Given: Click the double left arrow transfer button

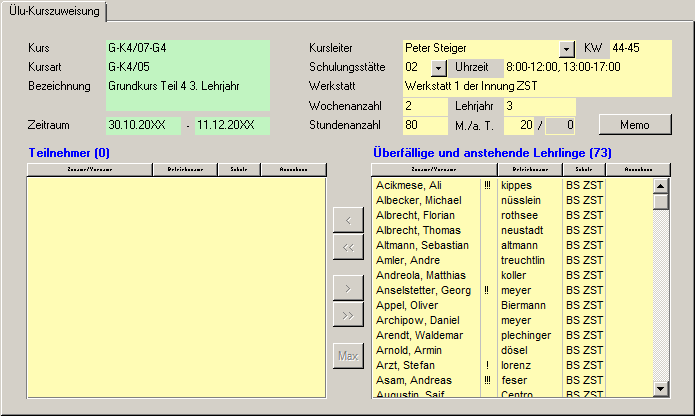Looking at the screenshot, I should (x=347, y=247).
